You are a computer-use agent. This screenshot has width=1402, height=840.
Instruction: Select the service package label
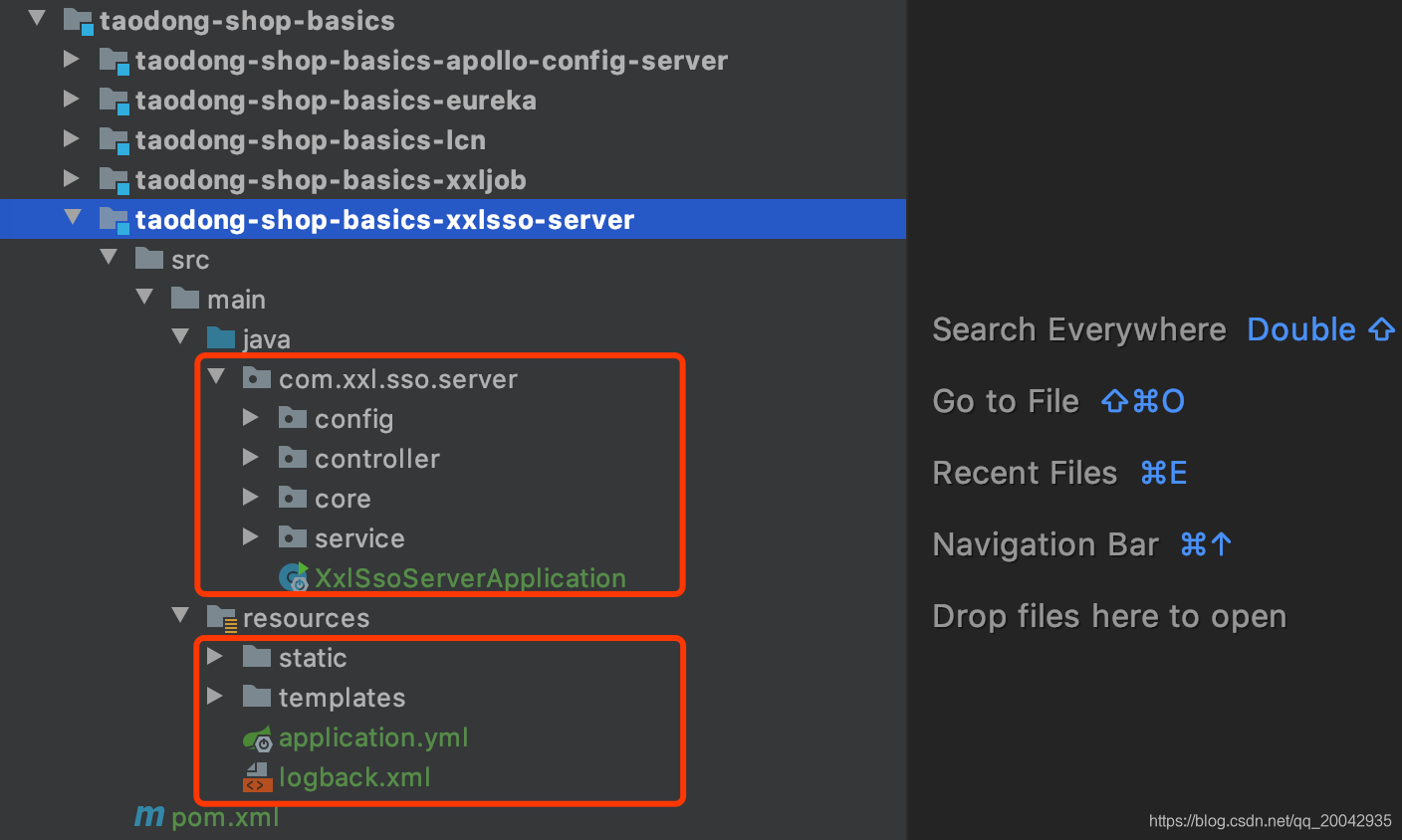(x=359, y=538)
